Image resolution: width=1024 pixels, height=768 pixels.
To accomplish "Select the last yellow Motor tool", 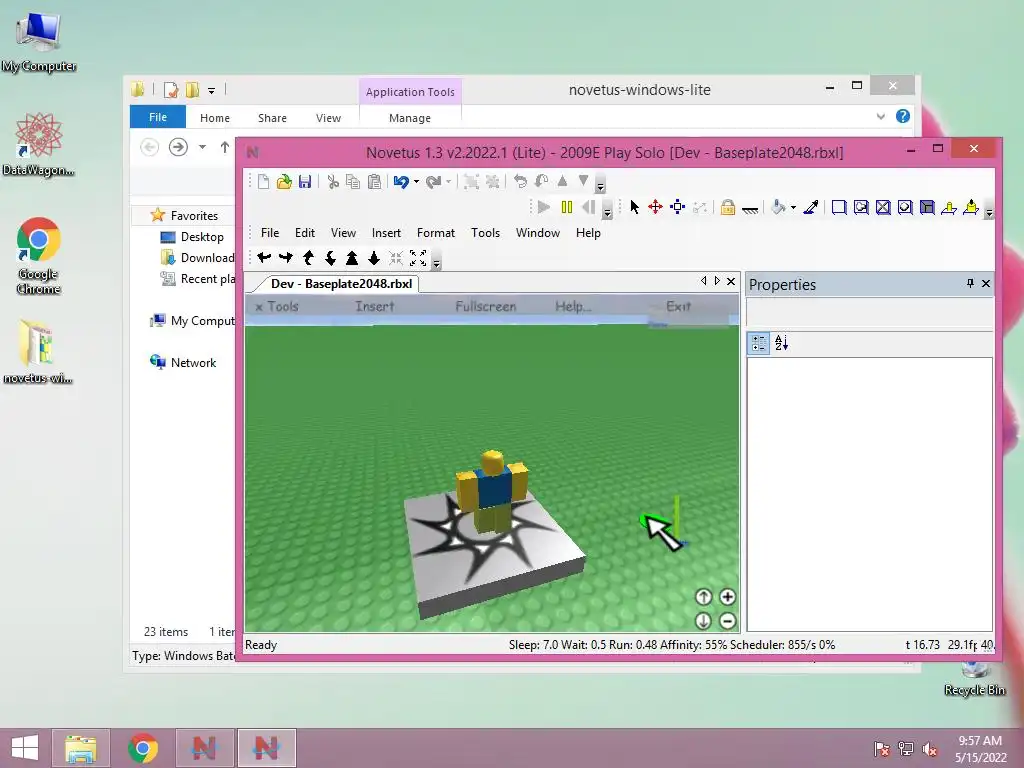I will coord(971,208).
